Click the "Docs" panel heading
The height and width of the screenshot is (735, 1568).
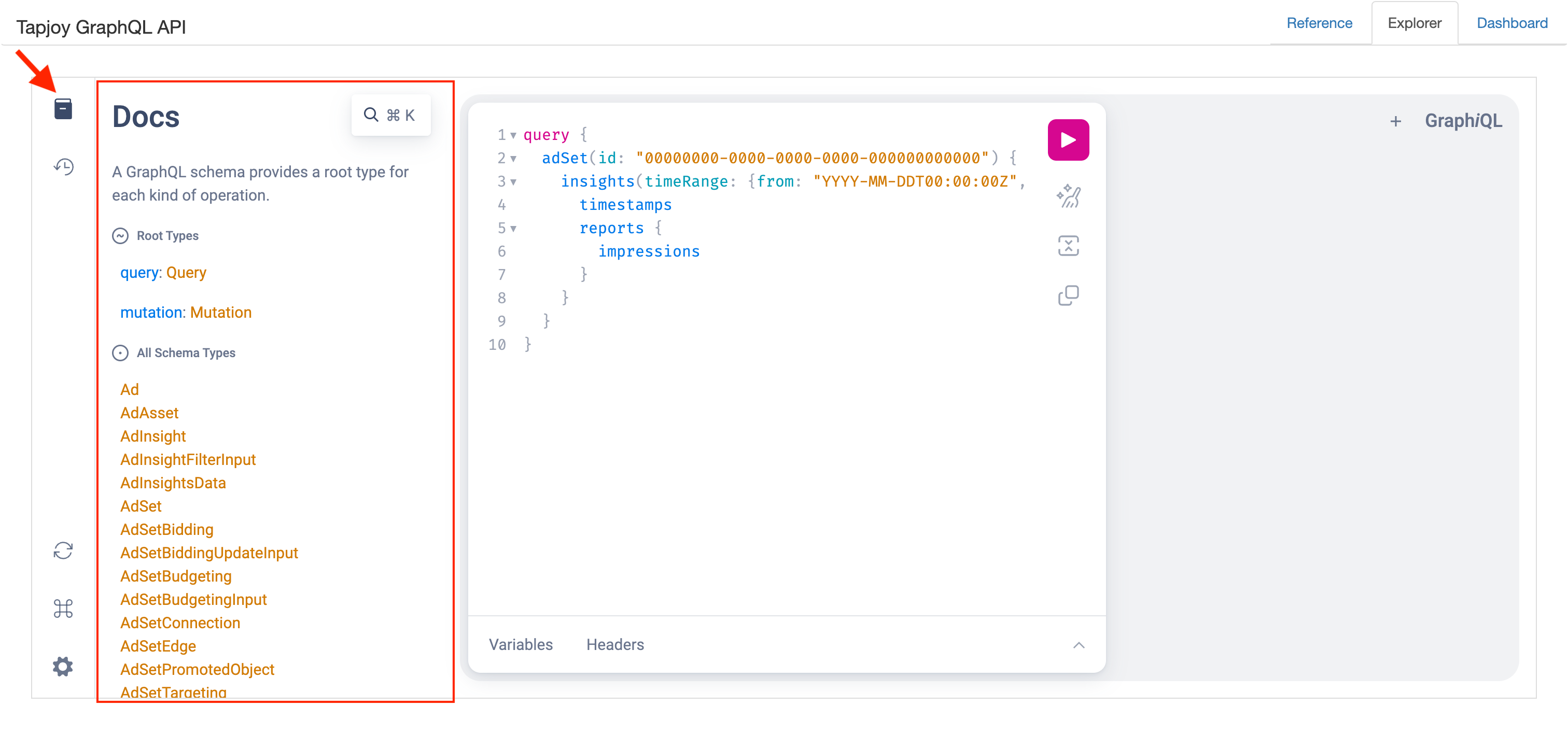146,117
